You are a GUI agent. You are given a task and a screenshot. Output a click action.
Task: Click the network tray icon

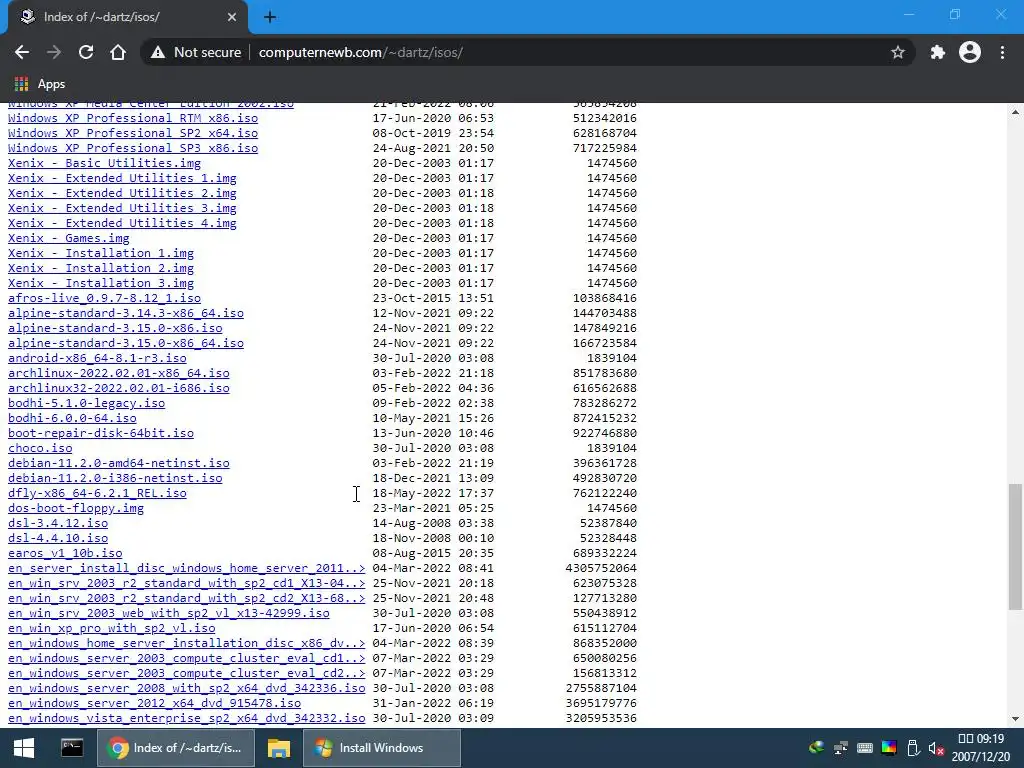(840, 748)
